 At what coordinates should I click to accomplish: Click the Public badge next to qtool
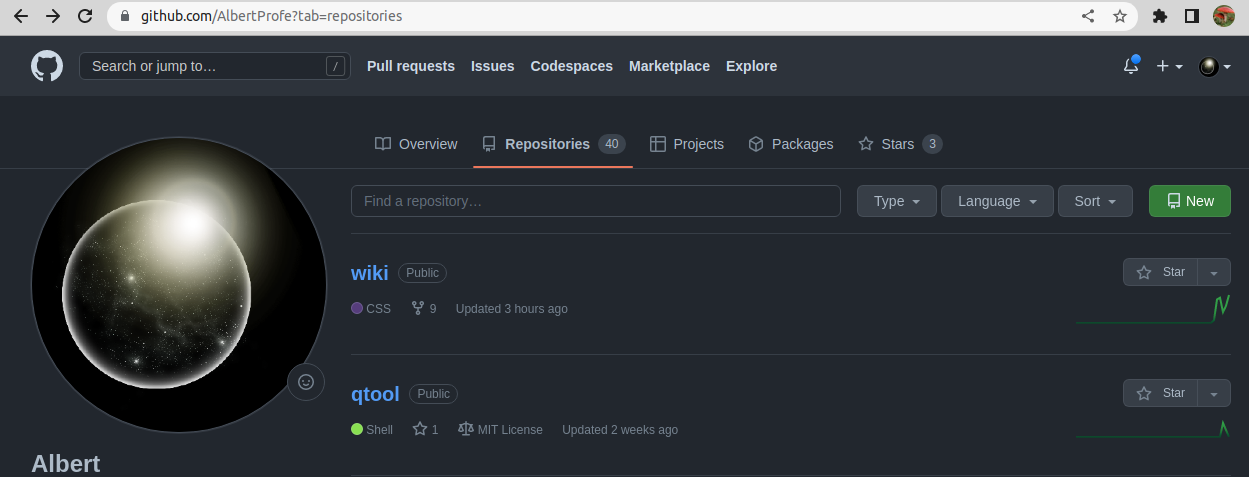click(434, 394)
